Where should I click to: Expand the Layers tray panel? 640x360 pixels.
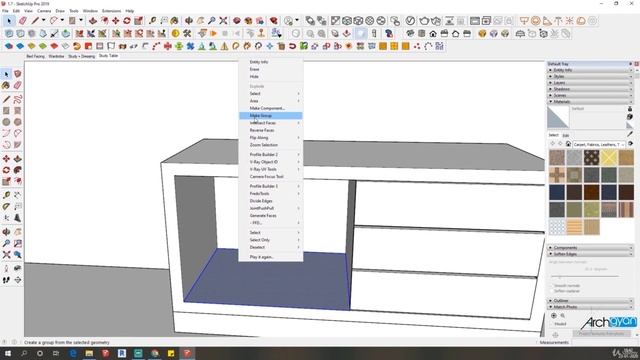pos(590,83)
